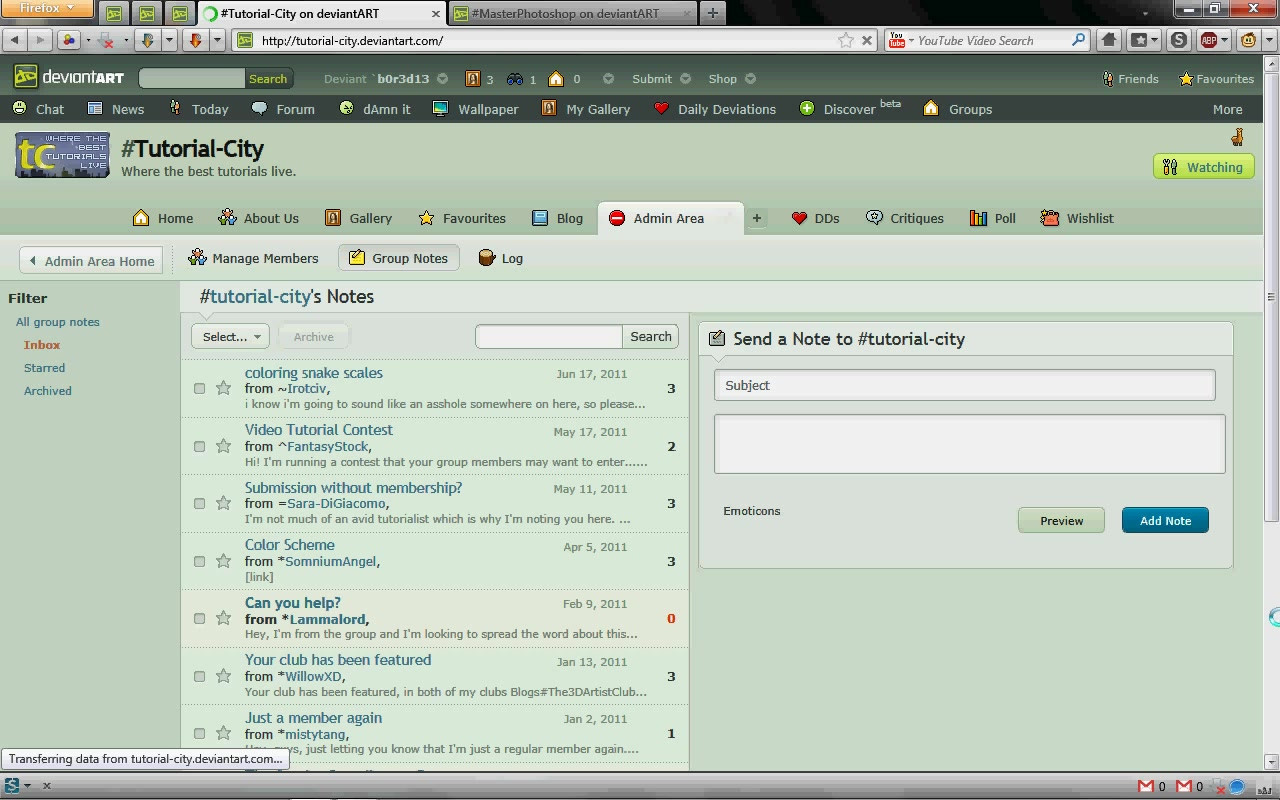Switch to the Gallery group tab

click(x=358, y=218)
